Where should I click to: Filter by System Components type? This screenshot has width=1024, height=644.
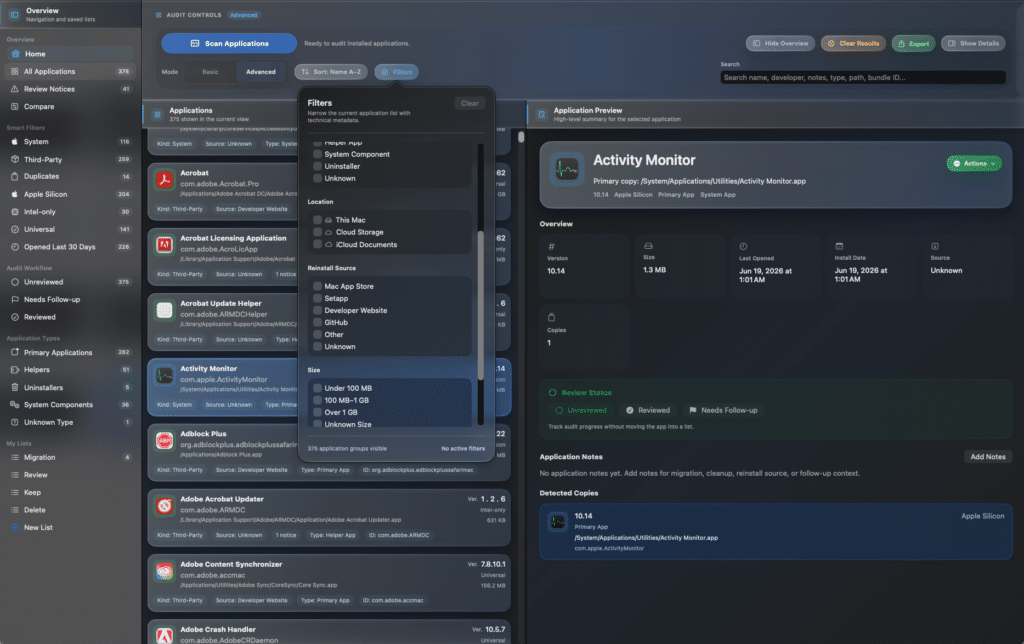(x=70, y=404)
